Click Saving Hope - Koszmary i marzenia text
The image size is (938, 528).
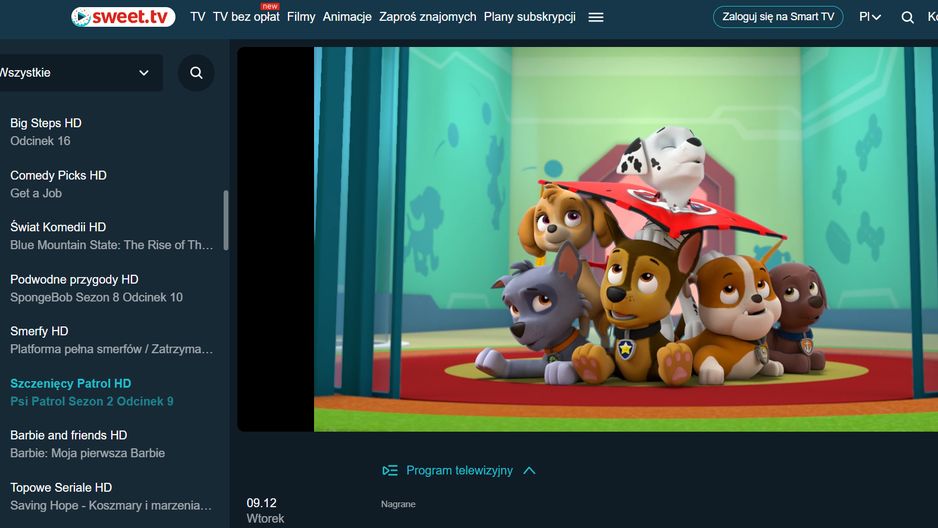[111, 505]
